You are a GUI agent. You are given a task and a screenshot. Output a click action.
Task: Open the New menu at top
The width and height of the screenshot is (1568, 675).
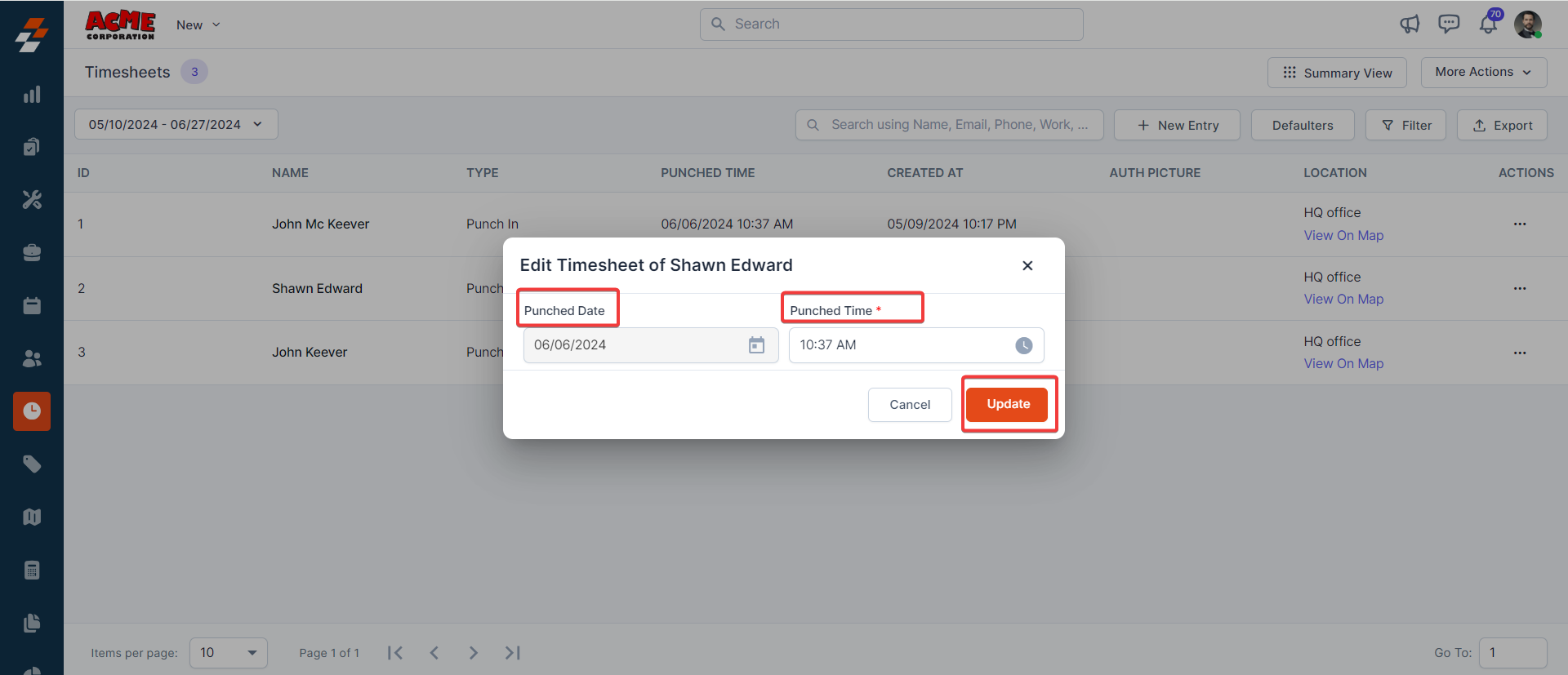tap(198, 25)
